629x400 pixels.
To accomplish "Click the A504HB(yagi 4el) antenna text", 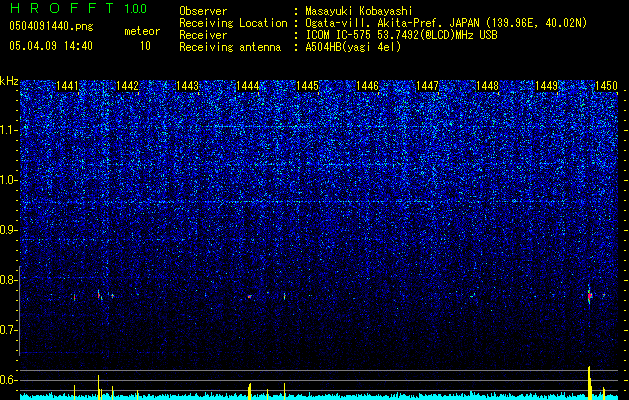I will [353, 47].
